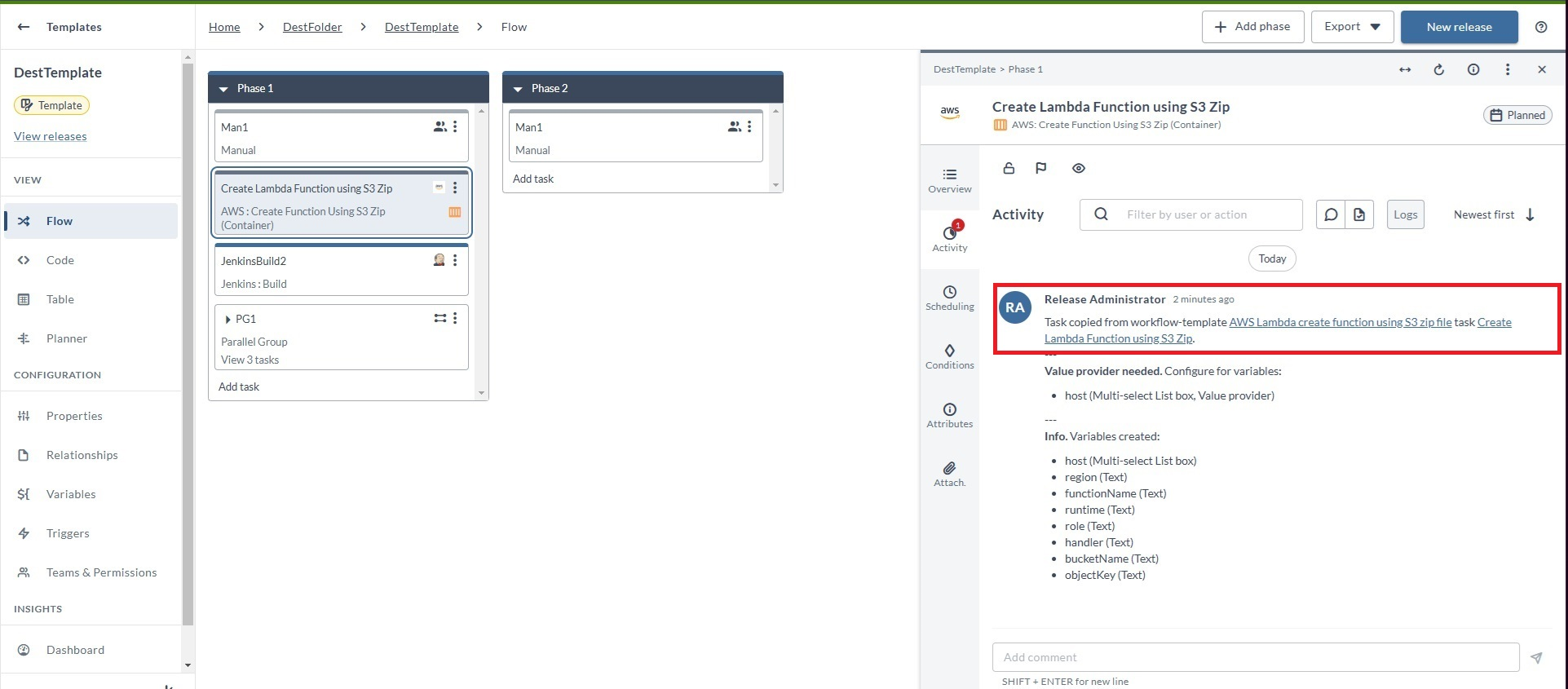Focus the Filter by user or action field
This screenshot has width=1568, height=689.
pos(1191,214)
